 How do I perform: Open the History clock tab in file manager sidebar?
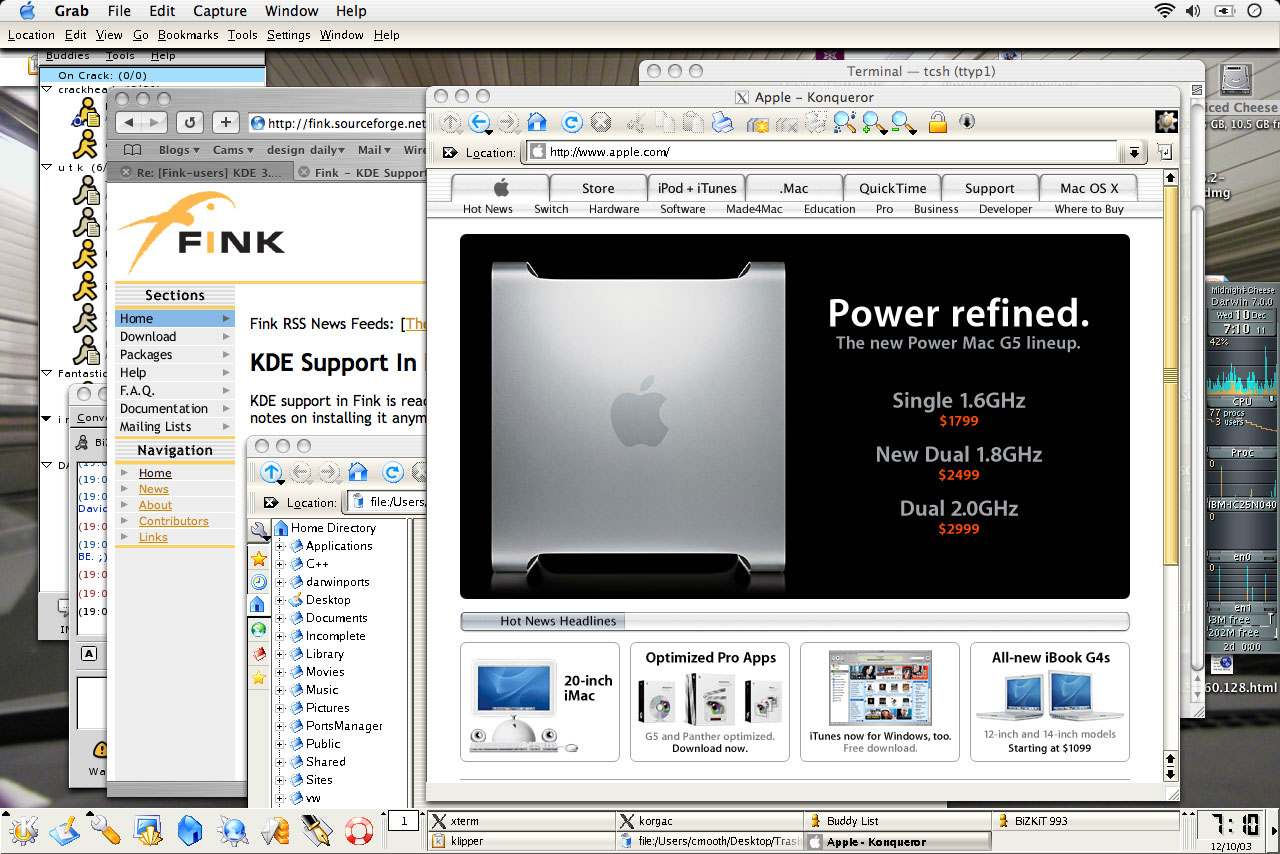click(x=259, y=581)
